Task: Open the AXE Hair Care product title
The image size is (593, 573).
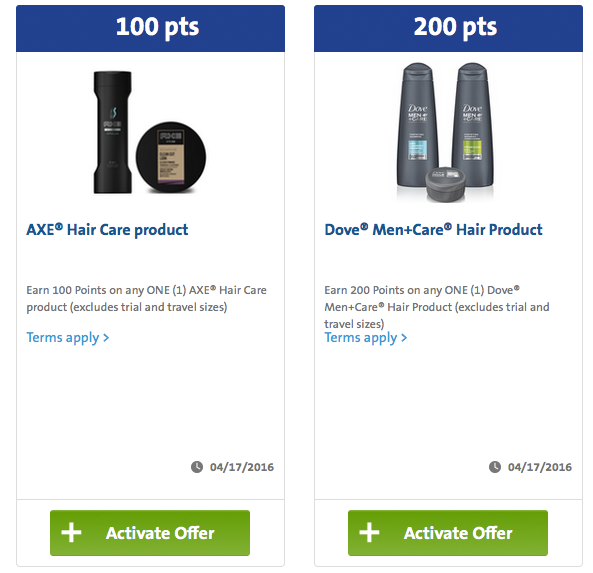Action: [x=107, y=230]
